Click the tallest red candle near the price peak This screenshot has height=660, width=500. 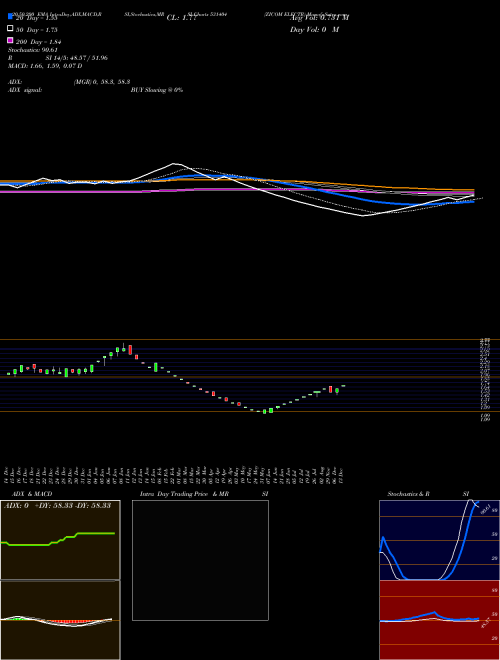coord(130,350)
